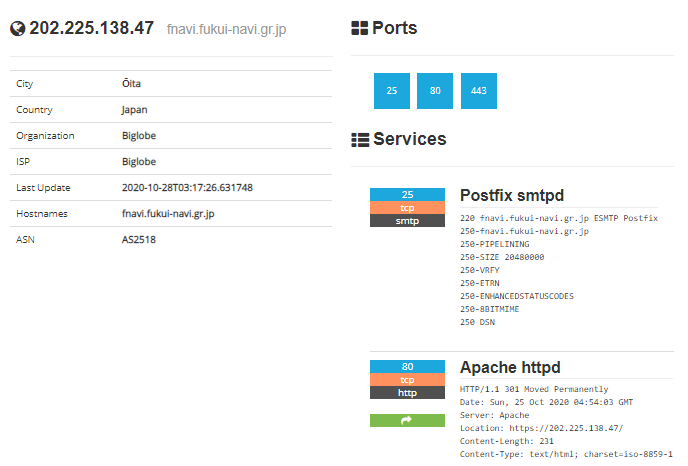Open the green redirect arrow button
688x466 pixels.
(x=407, y=420)
